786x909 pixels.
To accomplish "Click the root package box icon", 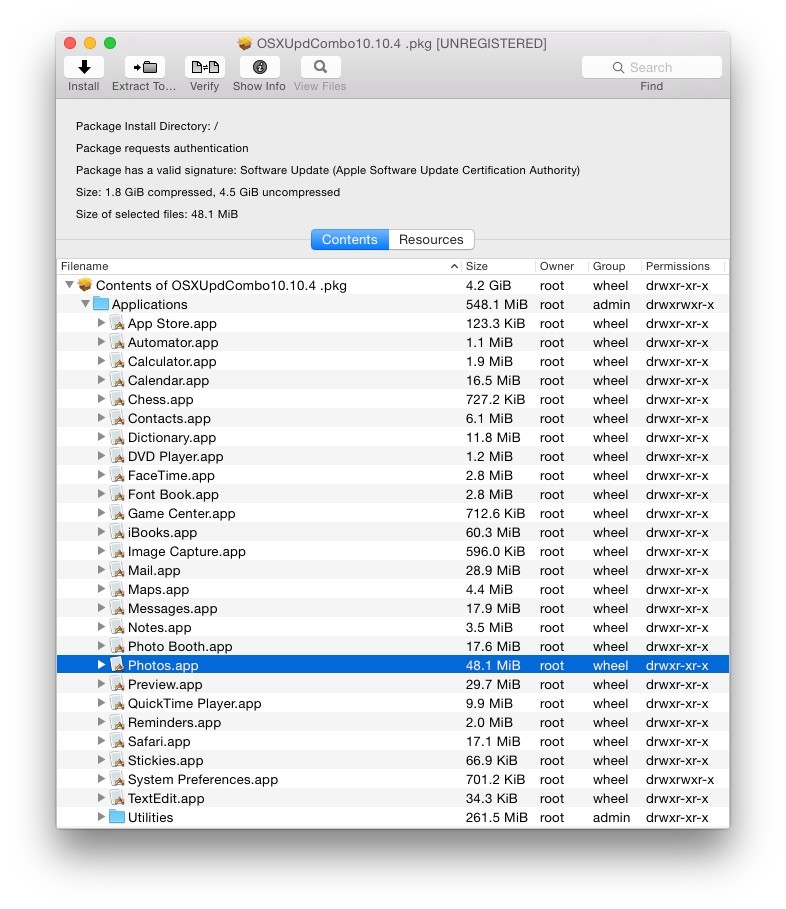I will click(85, 285).
